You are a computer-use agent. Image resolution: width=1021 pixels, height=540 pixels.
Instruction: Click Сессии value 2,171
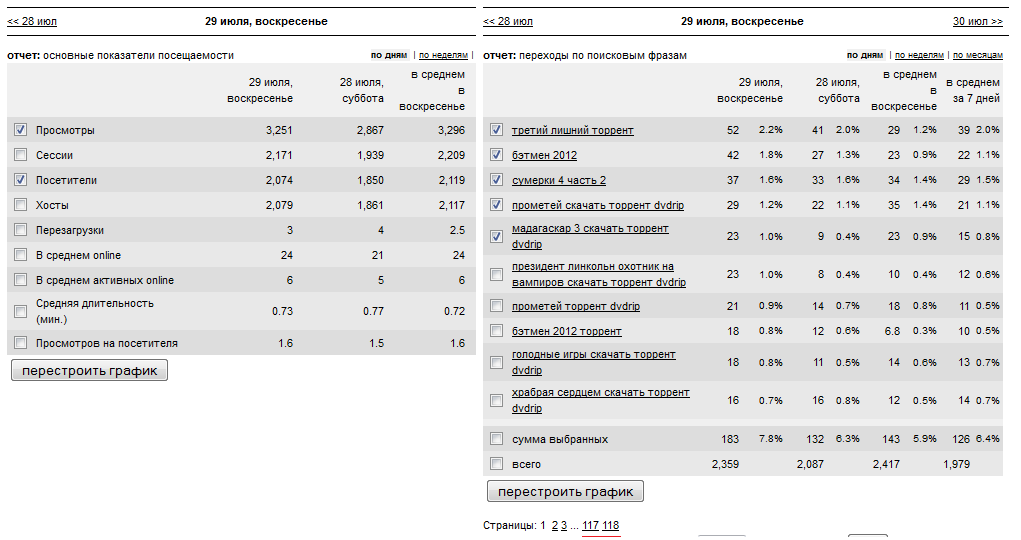pyautogui.click(x=279, y=155)
